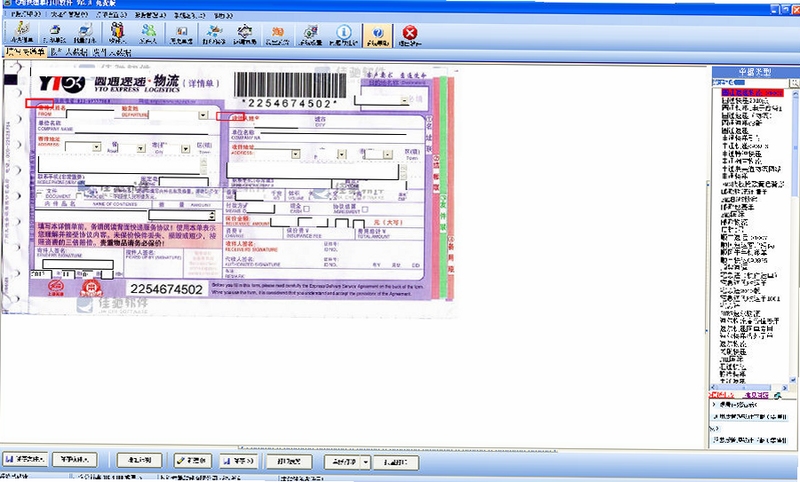800x482 pixels.
Task: Click the recipient detailed address text area
Action: [x=312, y=171]
